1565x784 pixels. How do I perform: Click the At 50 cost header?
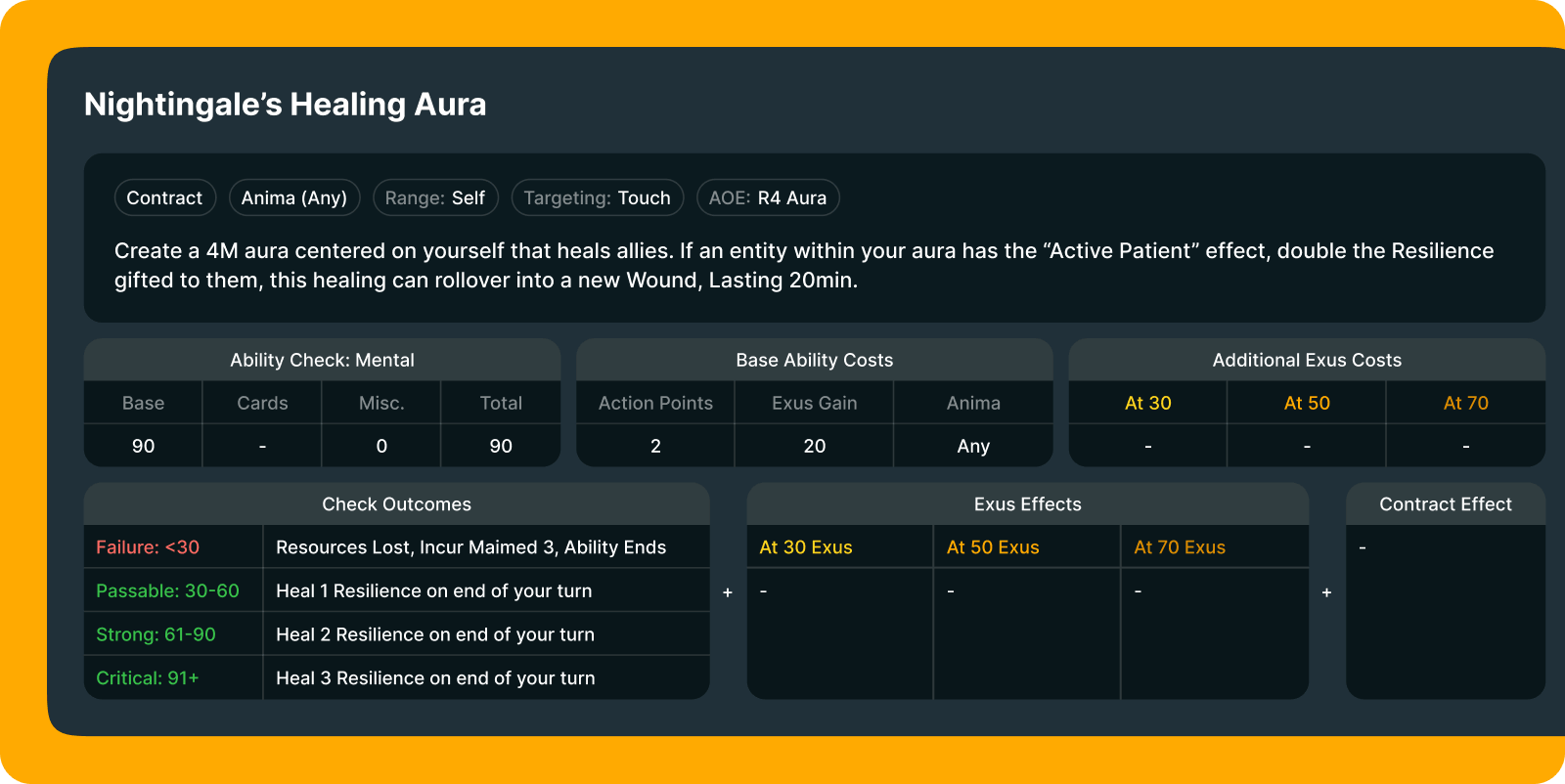1307,403
